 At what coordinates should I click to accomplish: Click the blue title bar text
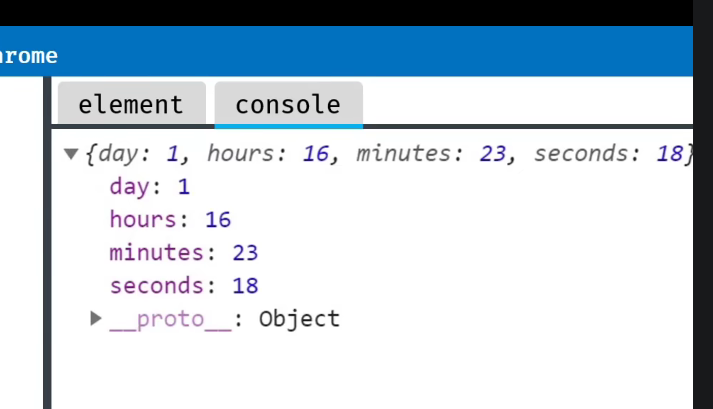point(29,56)
